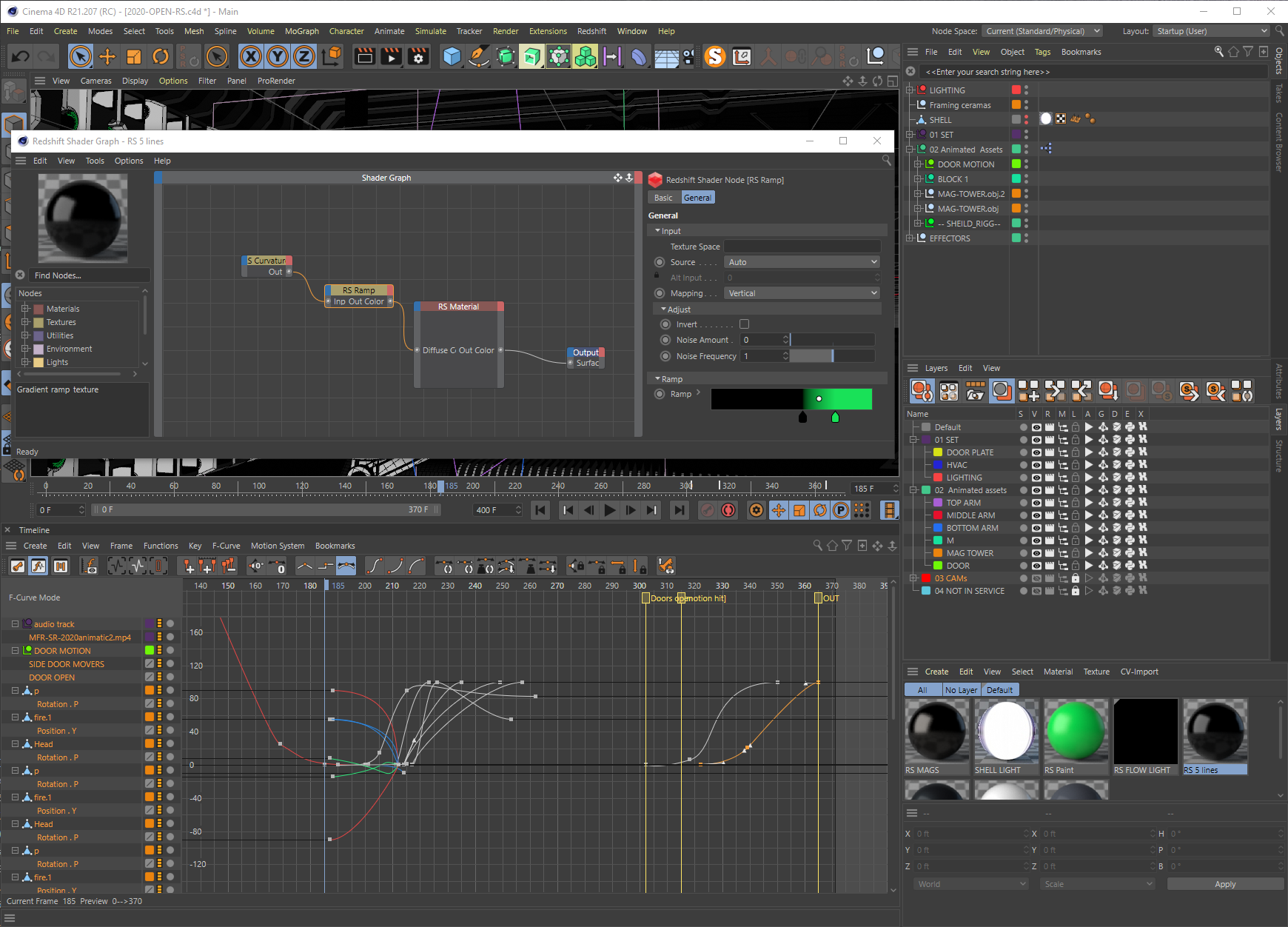Click the green gradient ramp knot
Screen dimensions: 1288x927
tap(835, 418)
